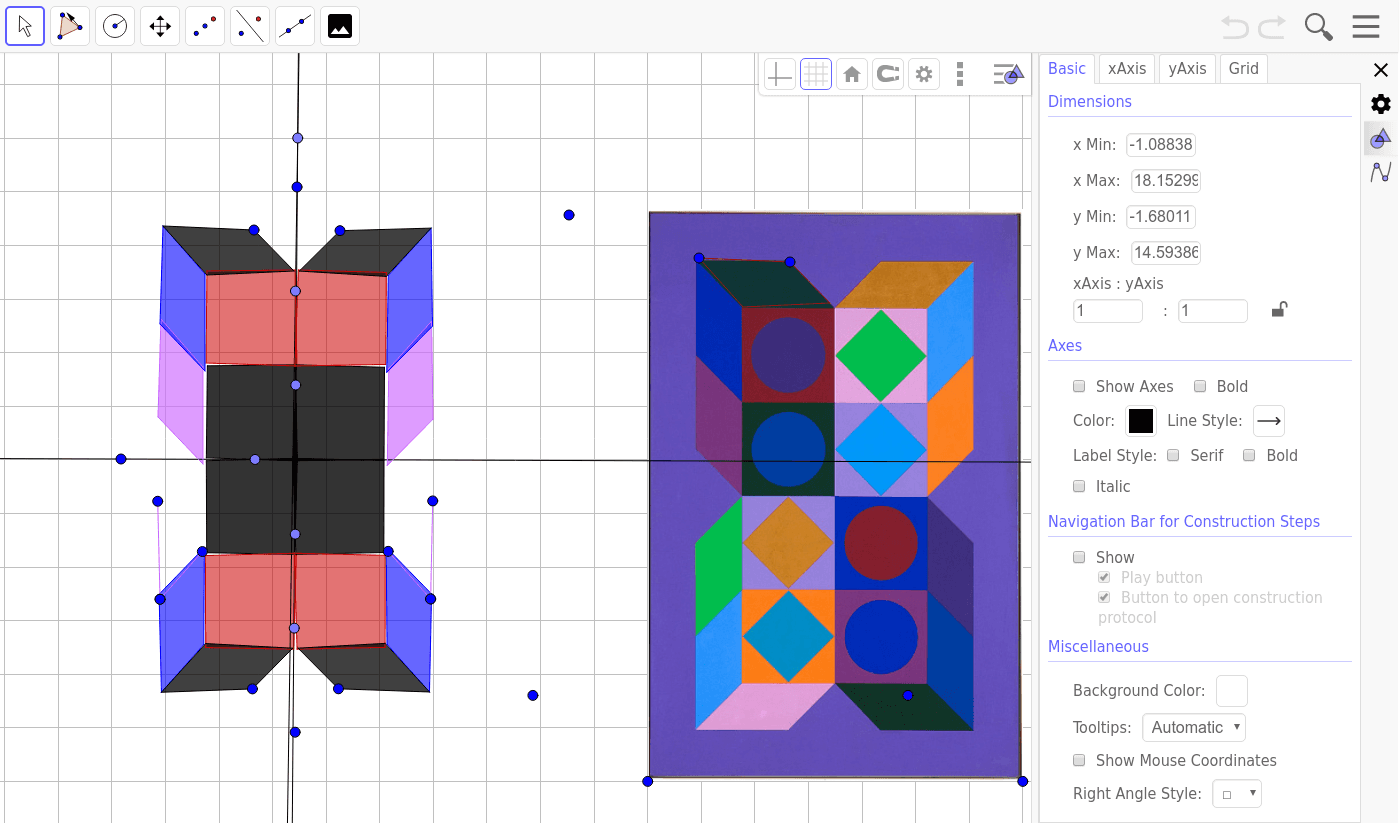Screen dimensions: 1400x825
Task: Open the axes Line Style dropdown
Action: [x=1269, y=421]
